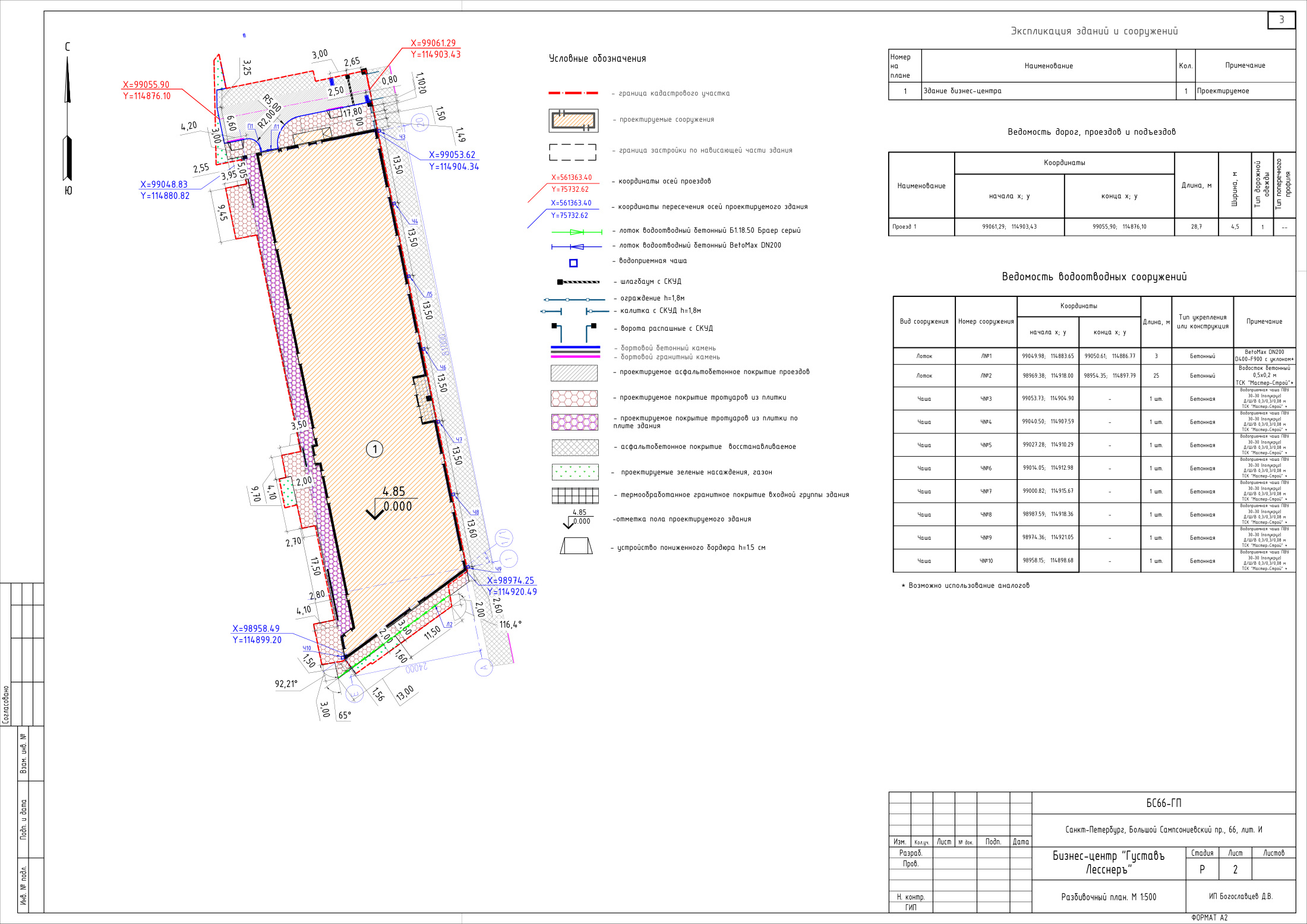This screenshot has width=1307, height=924.
Task: Select the crosshatched покрытие восстанавливаемое swatch
Action: 575,448
